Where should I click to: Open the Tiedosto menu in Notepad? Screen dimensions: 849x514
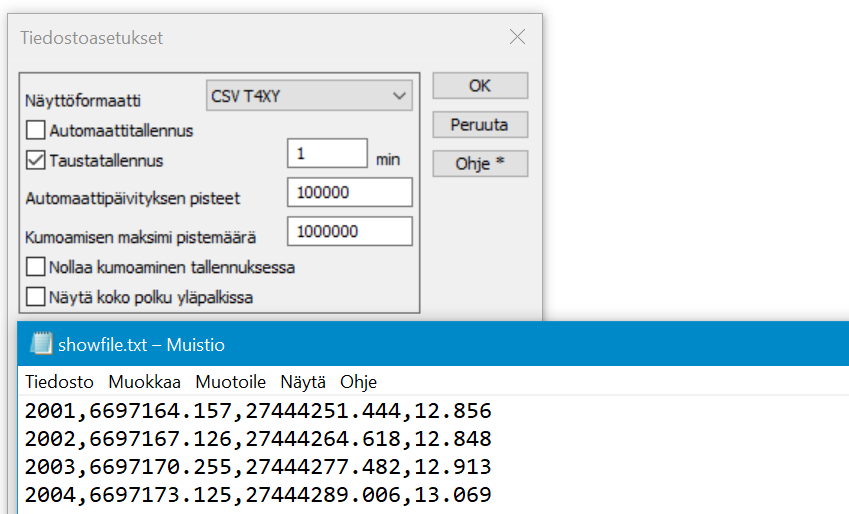(59, 382)
